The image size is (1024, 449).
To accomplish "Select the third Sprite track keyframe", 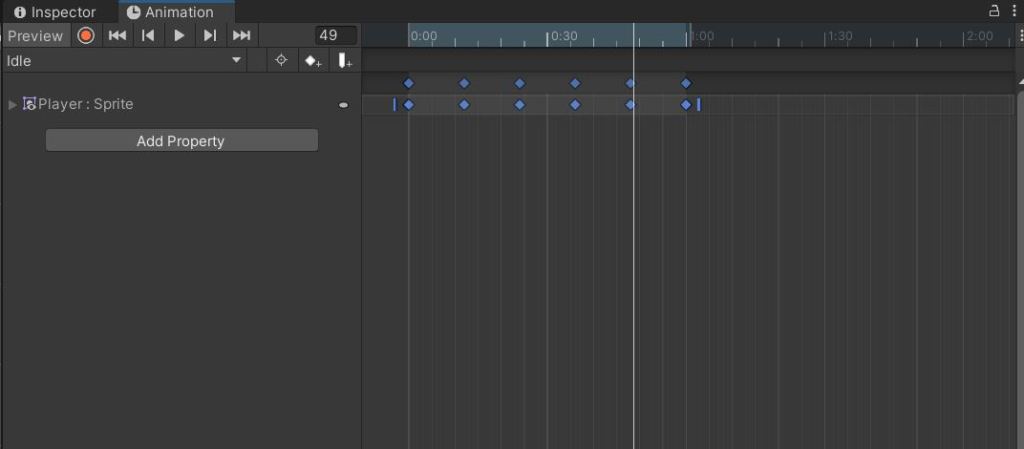I will click(520, 104).
